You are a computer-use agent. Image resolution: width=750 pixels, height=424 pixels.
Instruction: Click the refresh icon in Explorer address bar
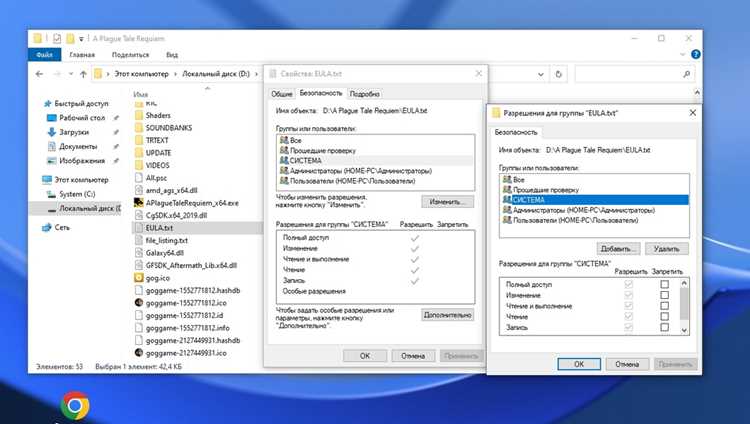pos(558,74)
